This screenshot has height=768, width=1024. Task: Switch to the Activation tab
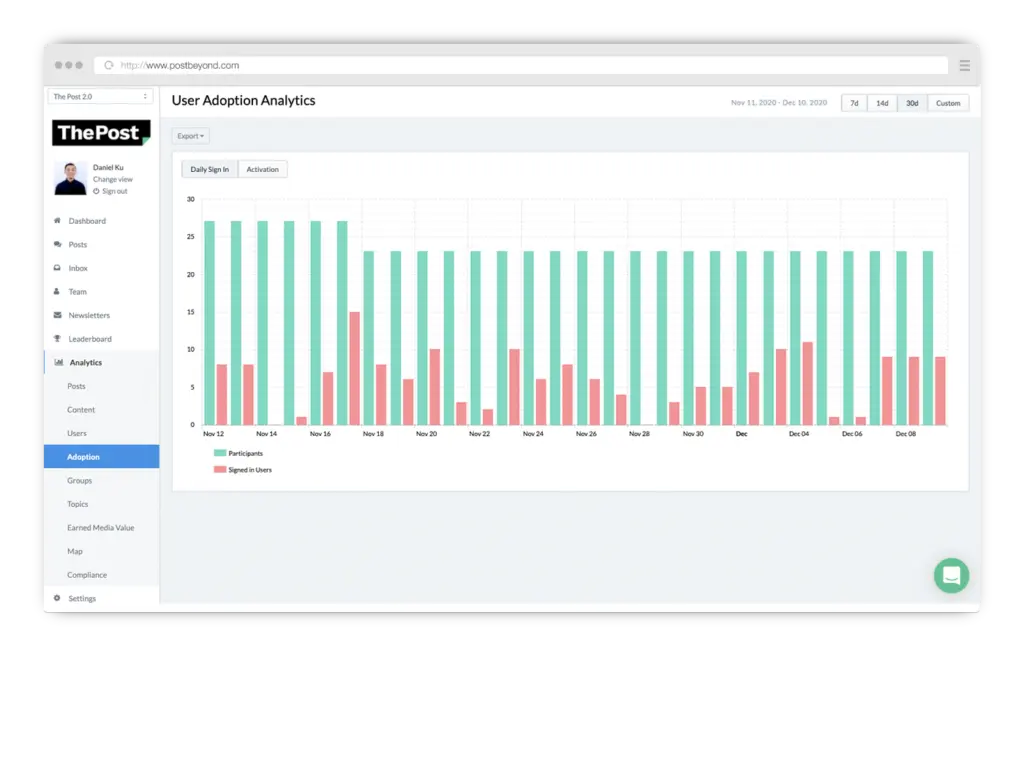pos(262,170)
